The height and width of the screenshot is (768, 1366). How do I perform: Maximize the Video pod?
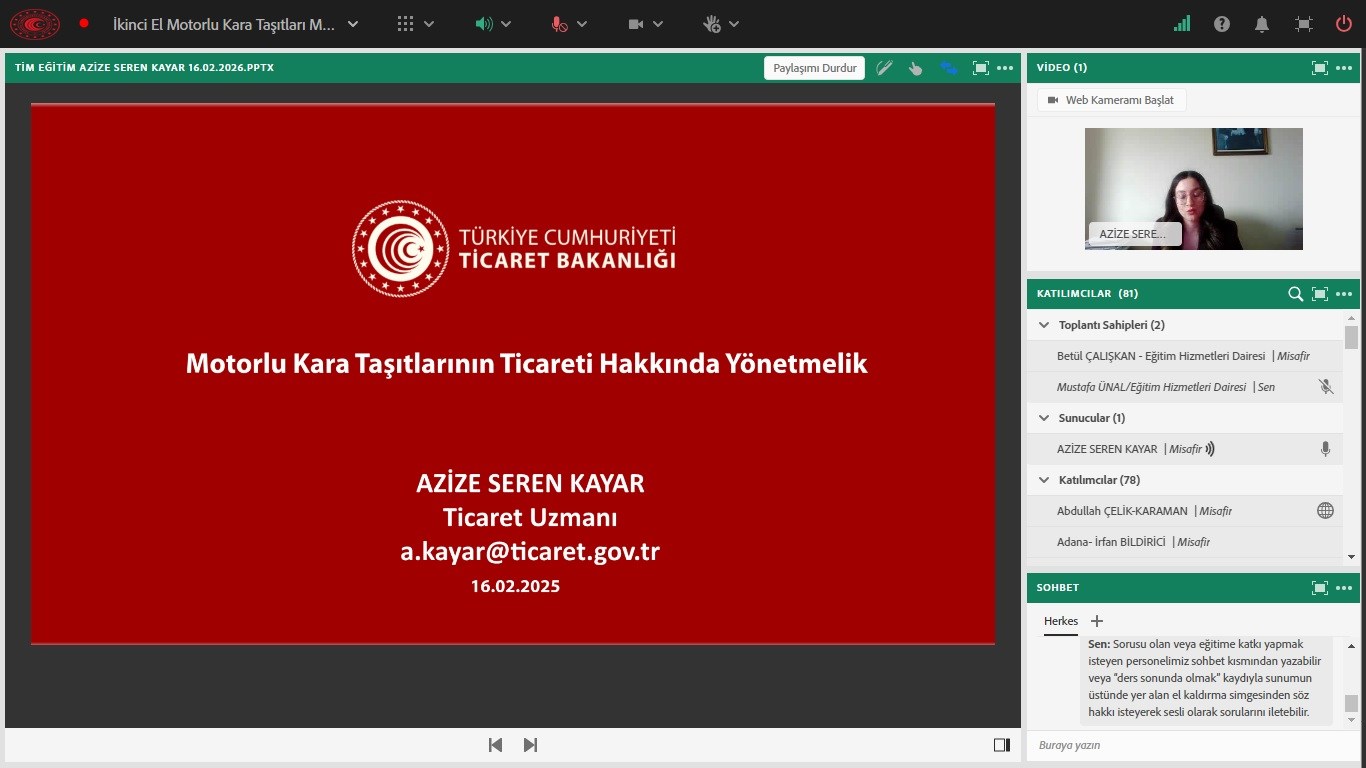coord(1320,68)
